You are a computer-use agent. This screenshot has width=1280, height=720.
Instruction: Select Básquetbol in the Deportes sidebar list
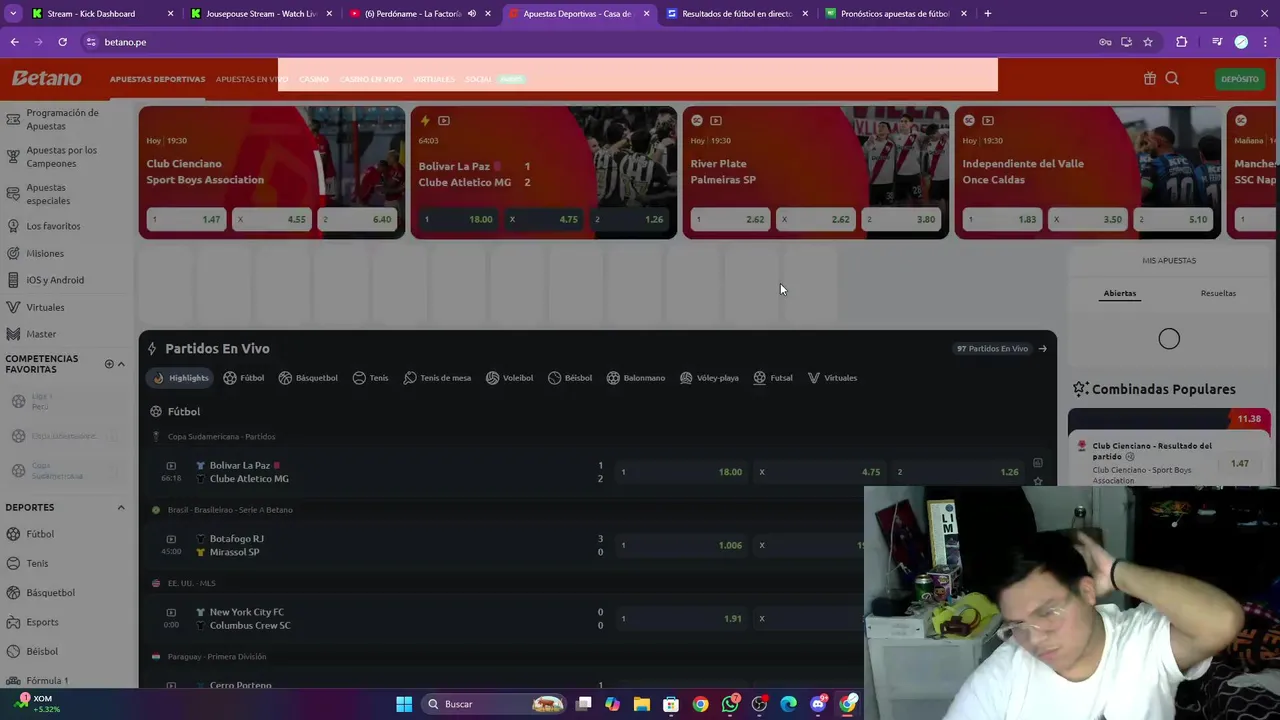coord(50,593)
